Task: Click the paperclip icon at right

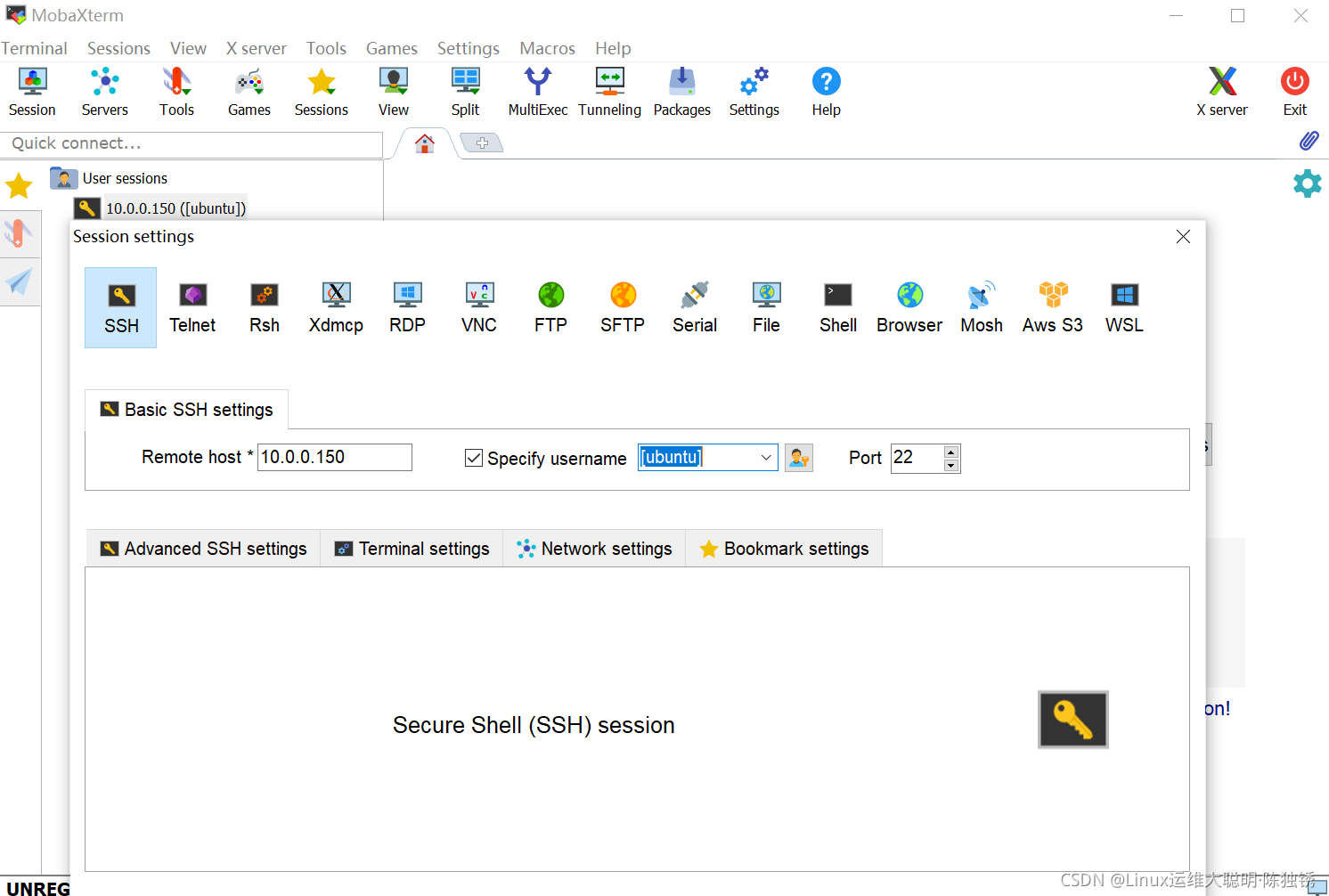Action: [1309, 140]
